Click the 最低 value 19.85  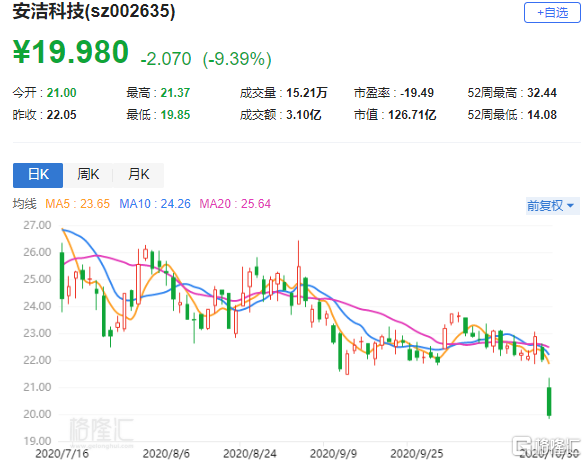[175, 115]
